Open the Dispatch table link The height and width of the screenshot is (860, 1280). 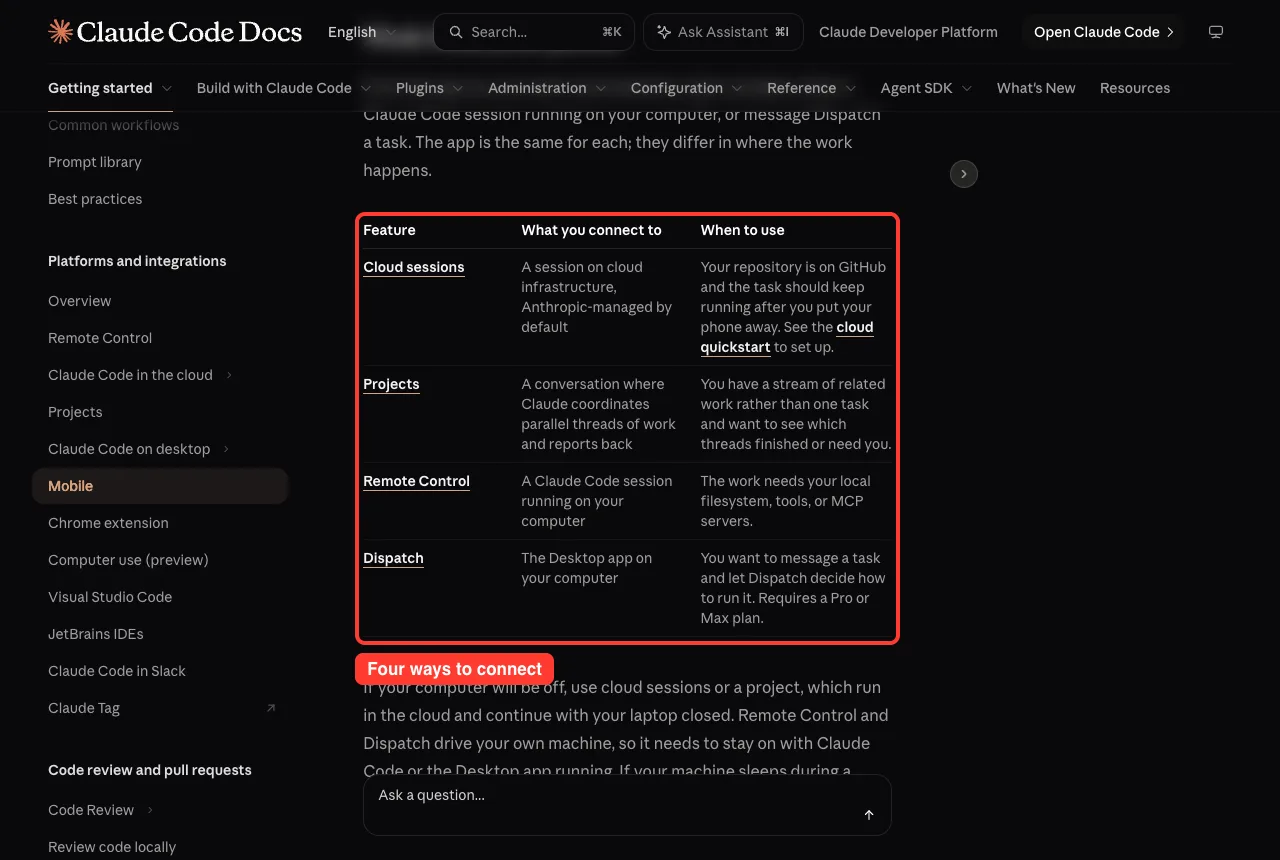[x=393, y=558]
